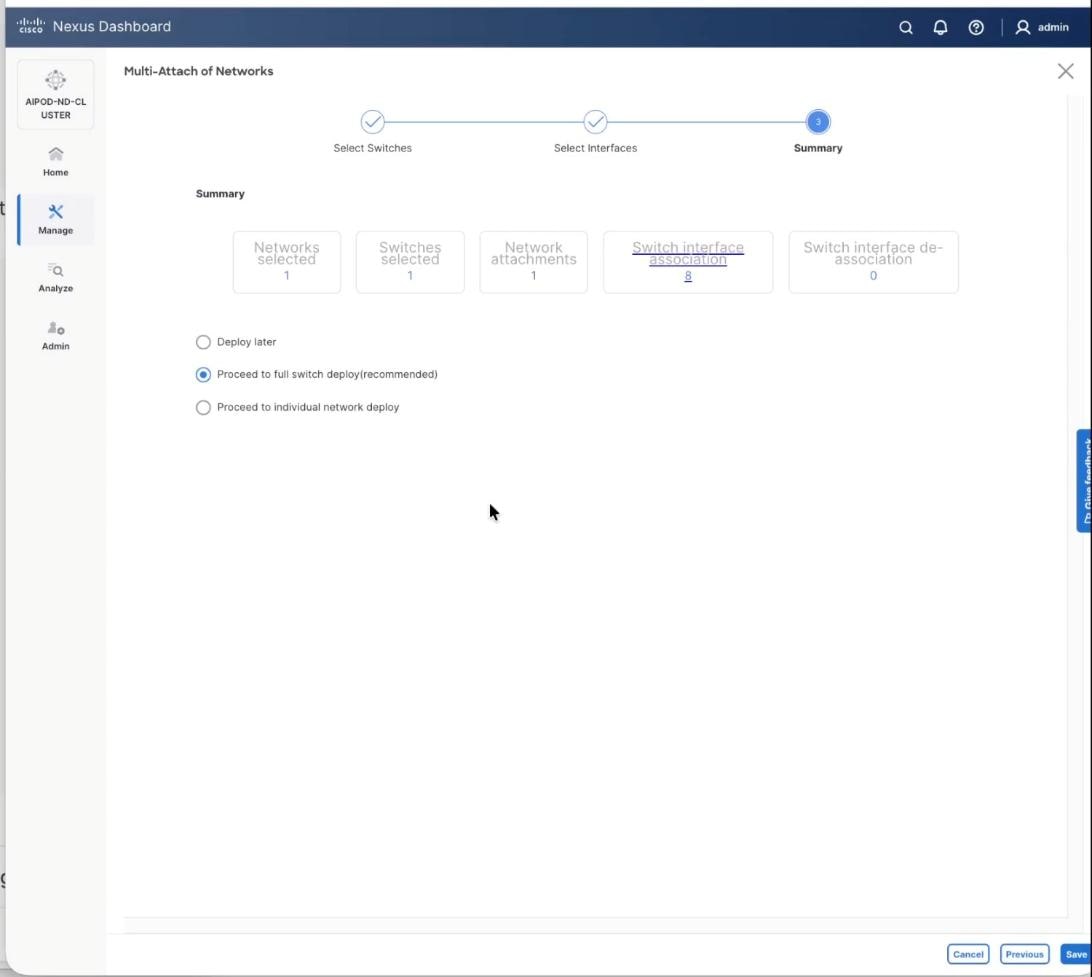Go back to the Select Interfaces step
1092x977 pixels.
(x=596, y=122)
